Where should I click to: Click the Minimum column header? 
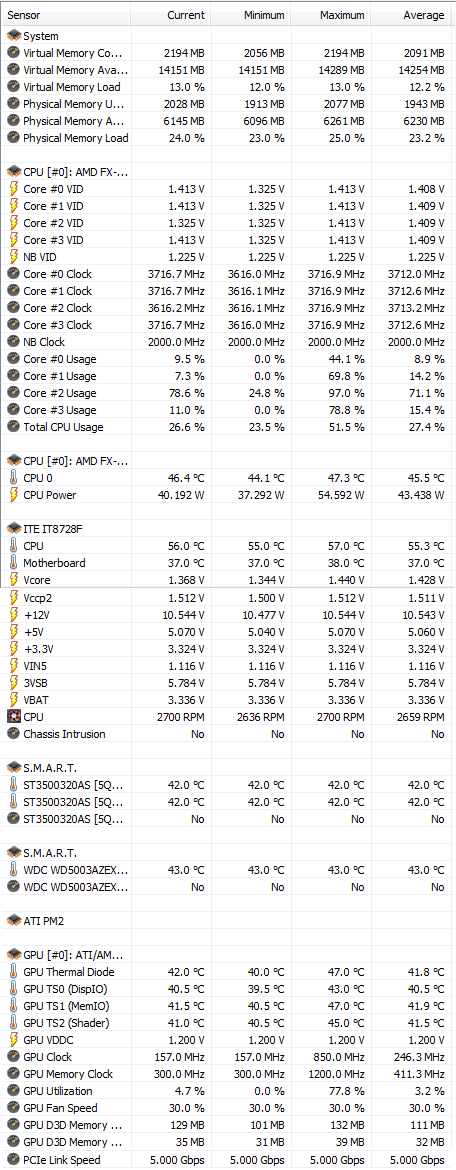(x=251, y=15)
